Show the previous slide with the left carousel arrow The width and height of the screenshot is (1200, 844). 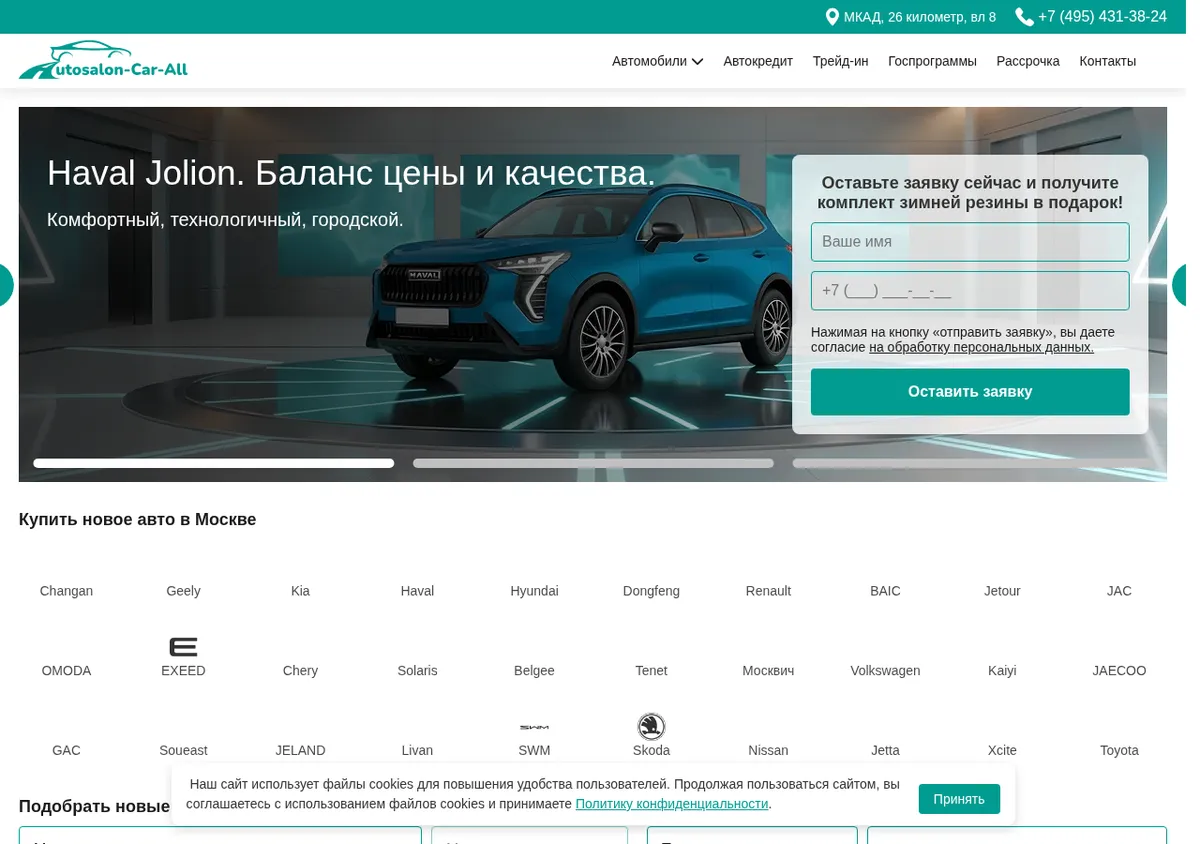(4, 285)
